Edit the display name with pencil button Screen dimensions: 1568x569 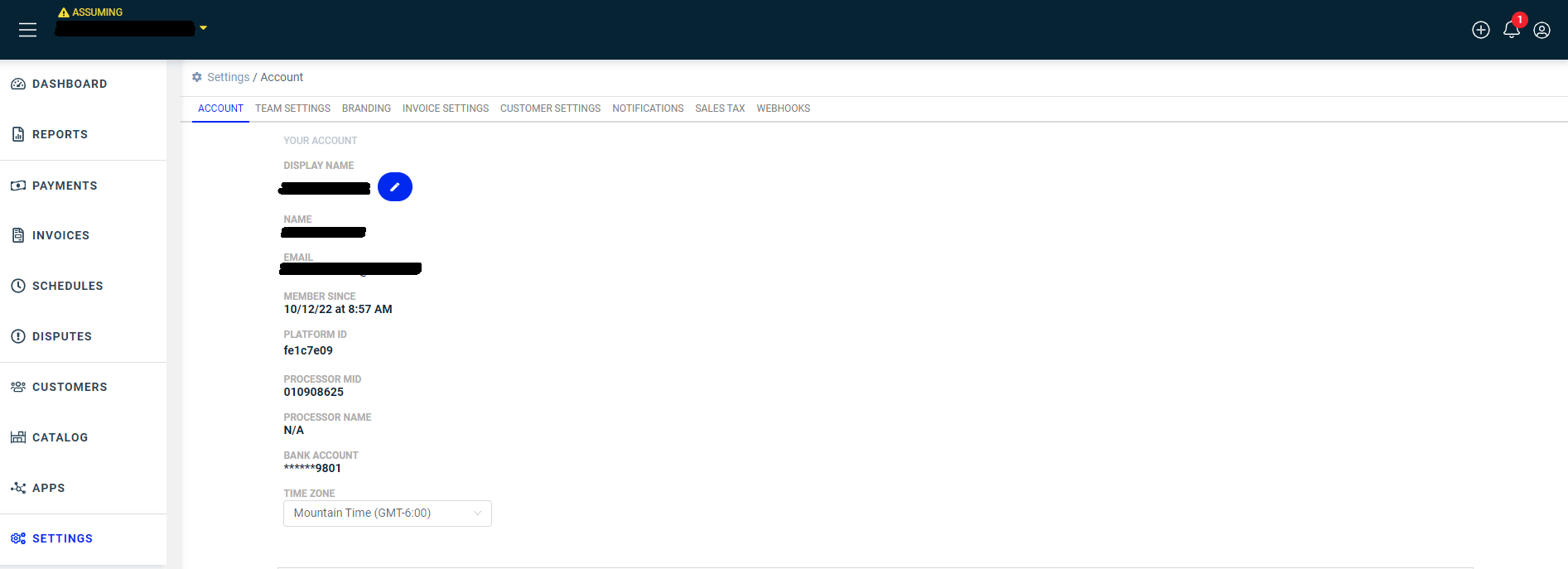tap(395, 187)
